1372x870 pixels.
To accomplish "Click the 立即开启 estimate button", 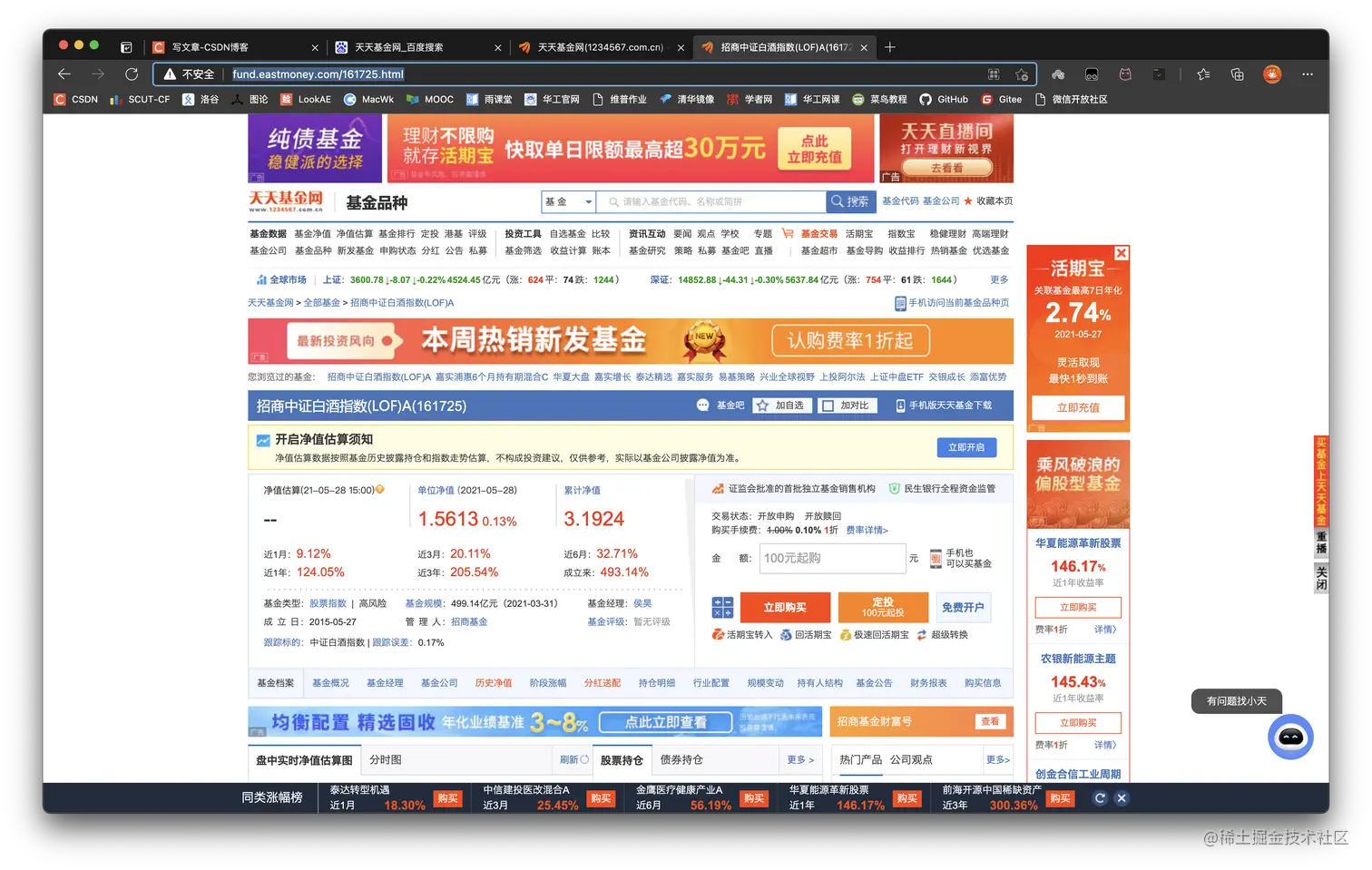I will 966,447.
